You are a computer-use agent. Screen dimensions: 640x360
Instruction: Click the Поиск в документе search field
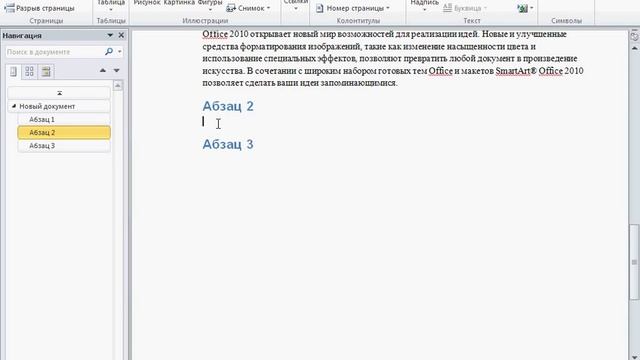pyautogui.click(x=54, y=52)
